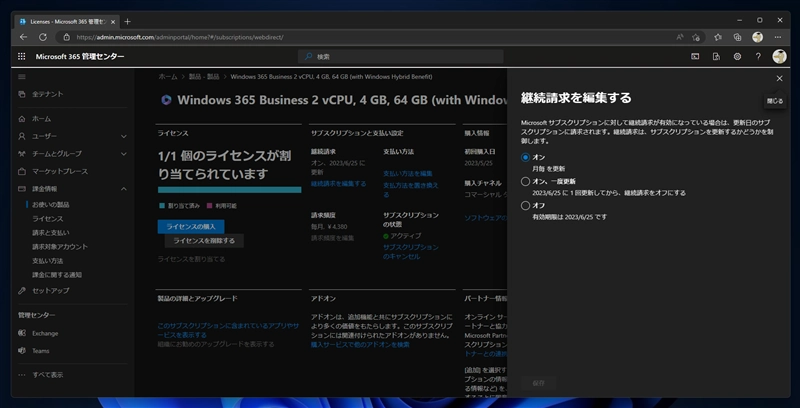Open the Teams admin center

click(x=41, y=351)
